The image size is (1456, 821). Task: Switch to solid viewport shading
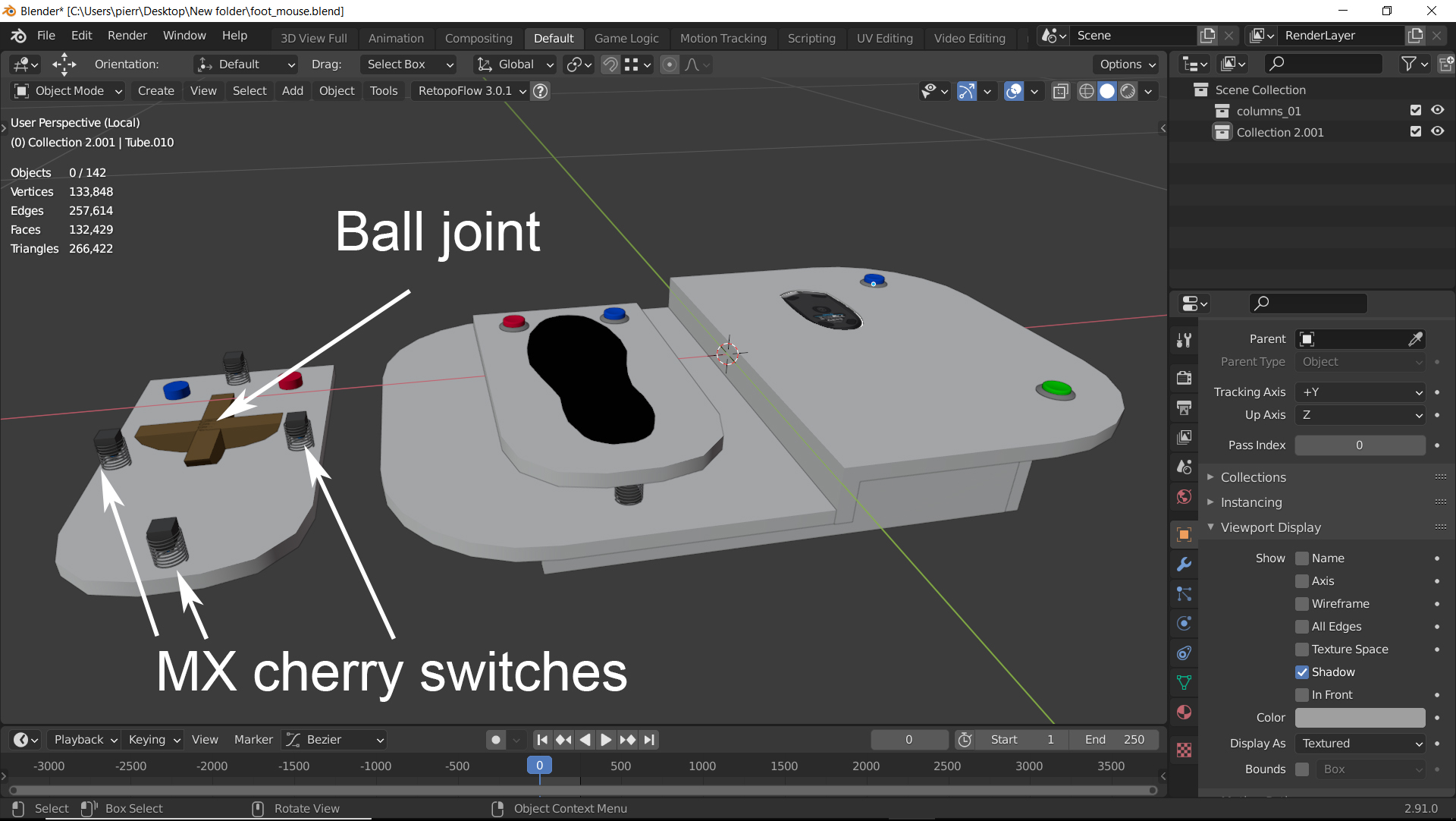1107,91
